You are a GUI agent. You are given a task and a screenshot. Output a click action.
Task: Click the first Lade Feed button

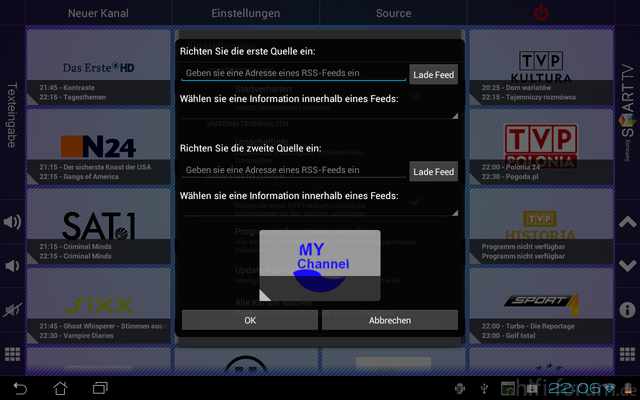tap(433, 74)
